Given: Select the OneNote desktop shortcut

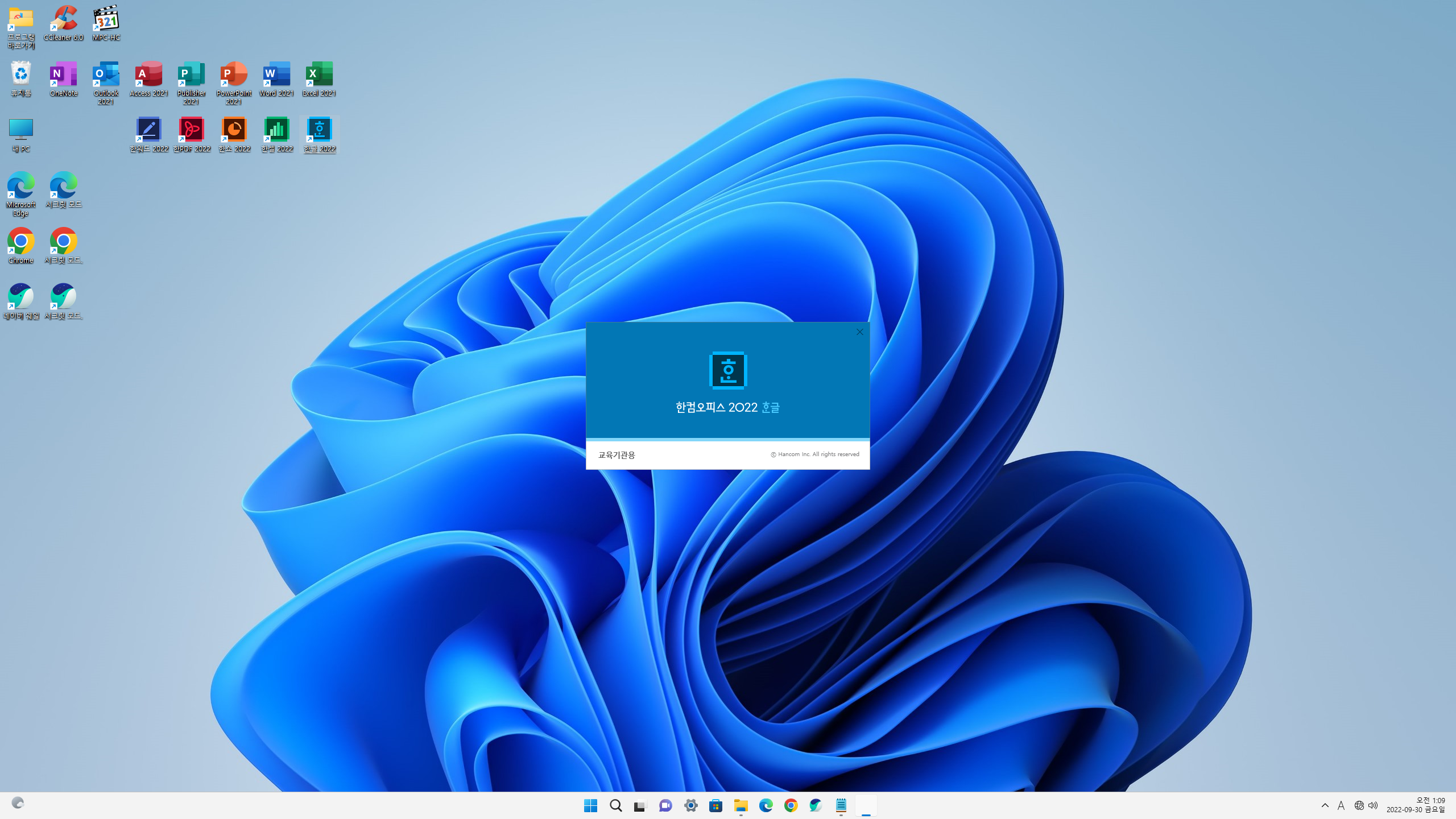Looking at the screenshot, I should tap(63, 75).
